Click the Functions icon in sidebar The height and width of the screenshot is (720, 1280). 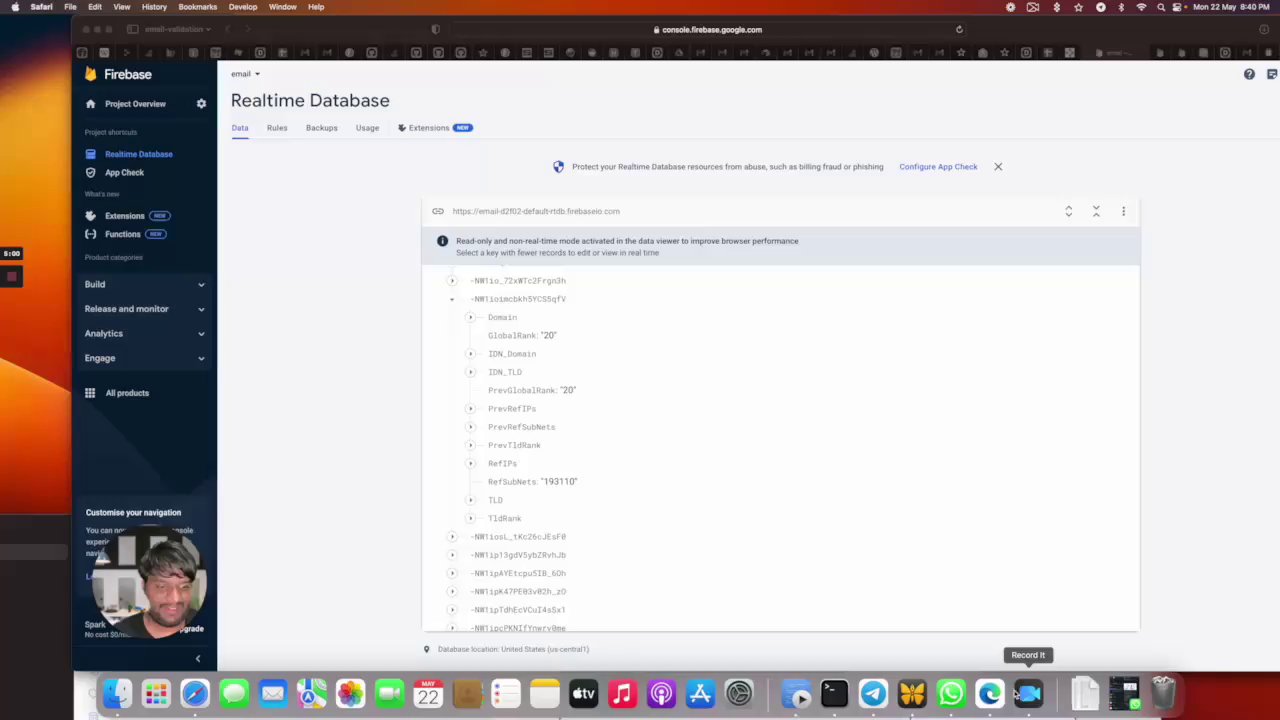coord(91,234)
